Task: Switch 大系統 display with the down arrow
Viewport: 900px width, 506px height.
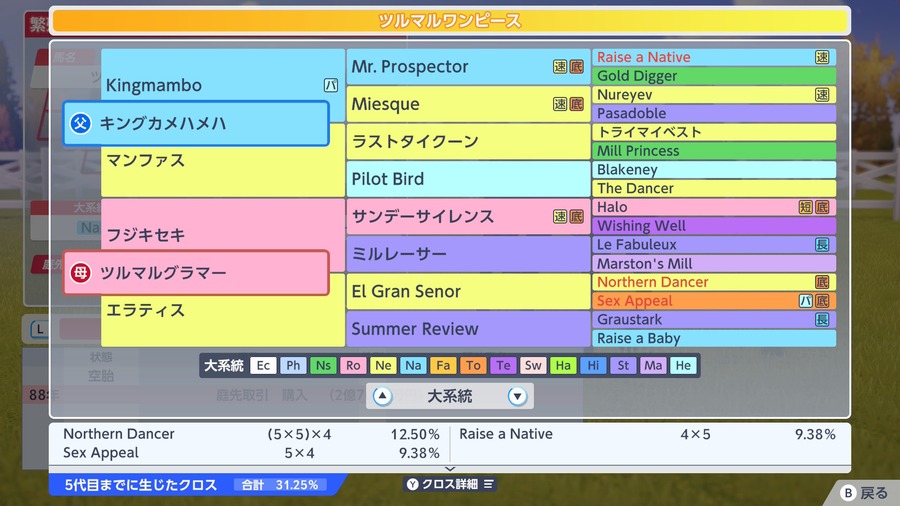Action: click(x=517, y=396)
